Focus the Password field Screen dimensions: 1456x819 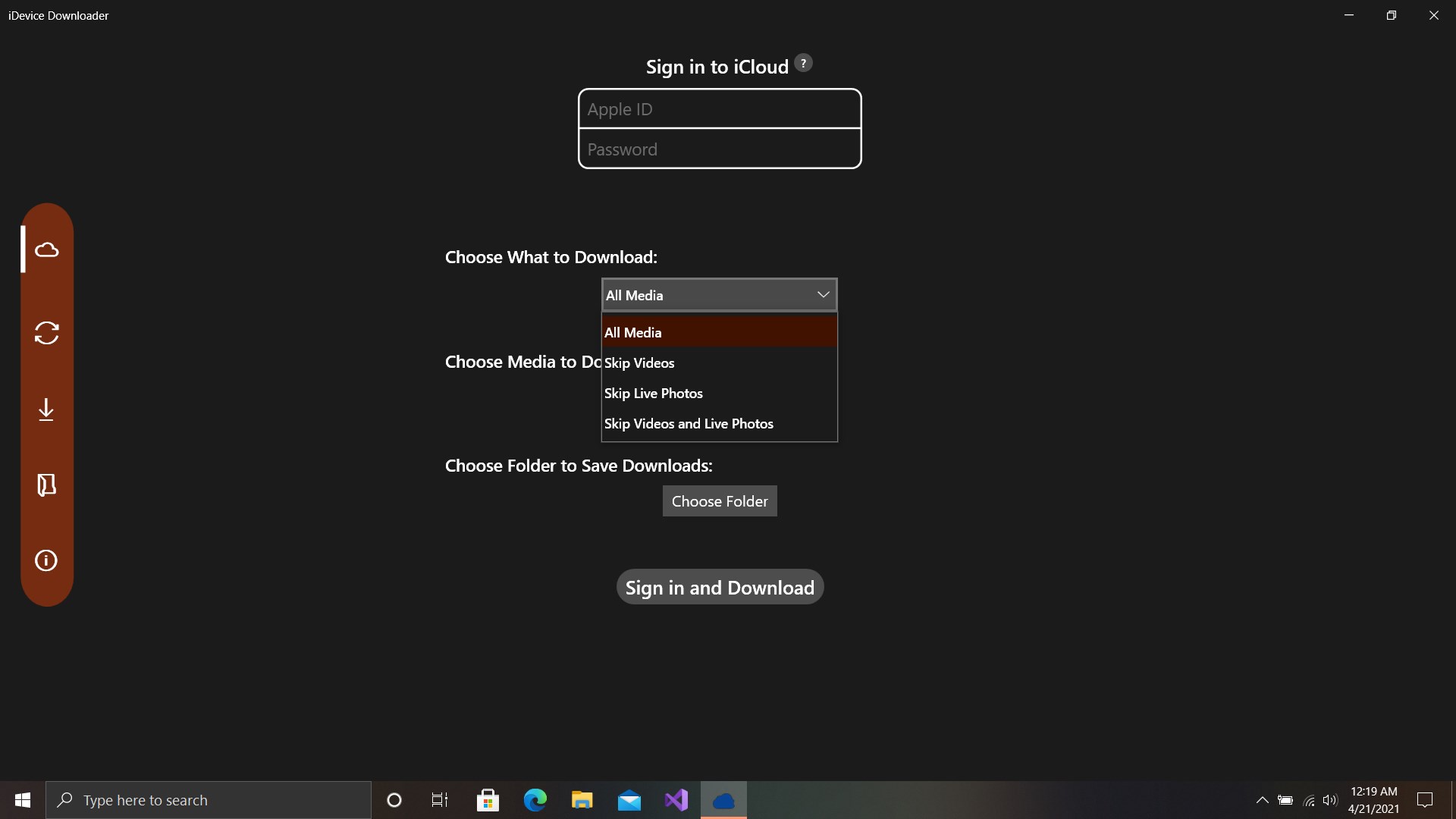(x=719, y=149)
